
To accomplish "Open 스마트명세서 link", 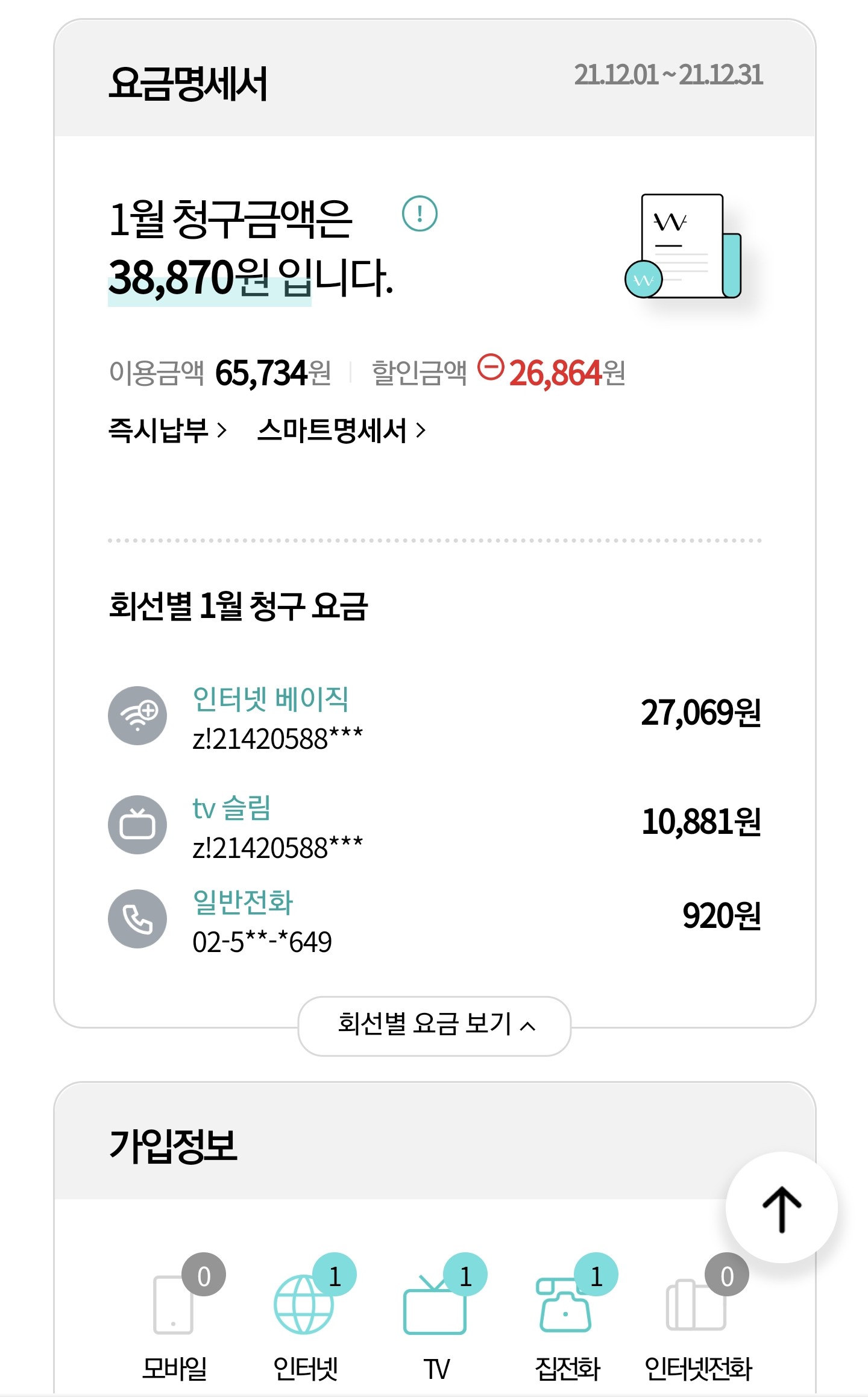I will pos(341,430).
